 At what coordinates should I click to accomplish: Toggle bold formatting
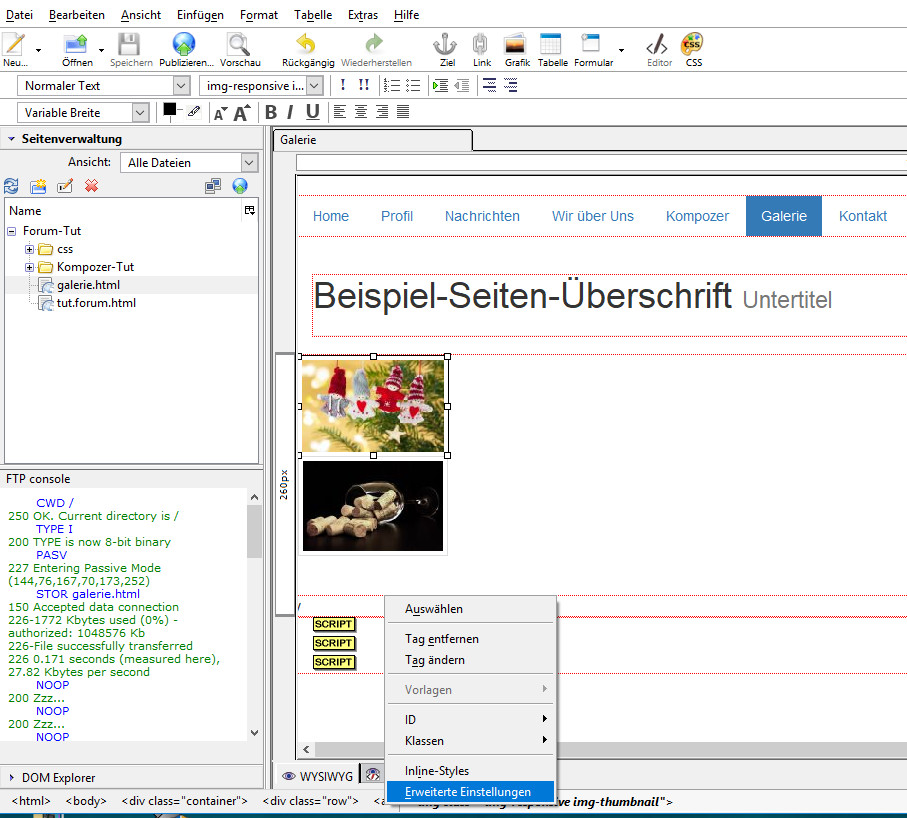(270, 112)
